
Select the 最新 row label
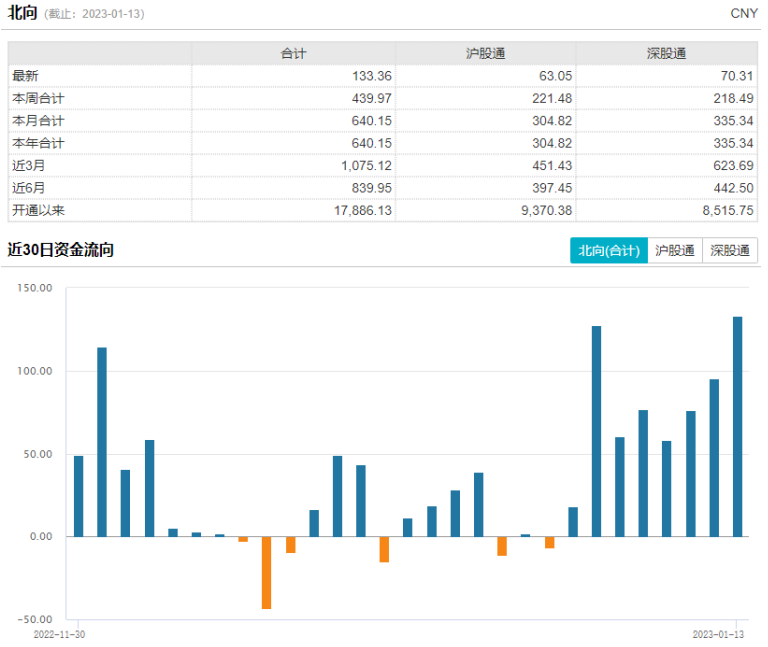pos(25,75)
